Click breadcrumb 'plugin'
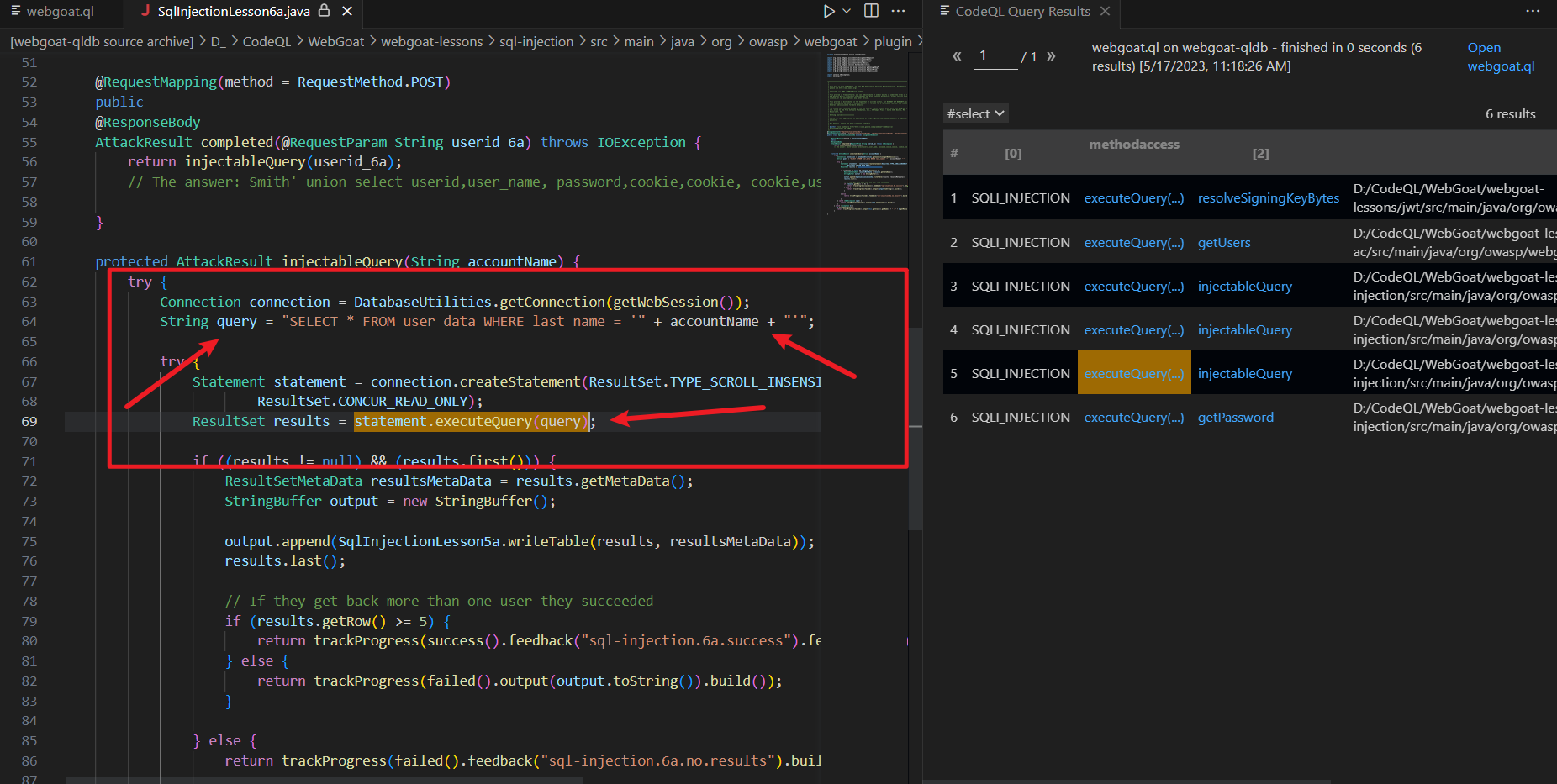1557x784 pixels. pyautogui.click(x=893, y=41)
